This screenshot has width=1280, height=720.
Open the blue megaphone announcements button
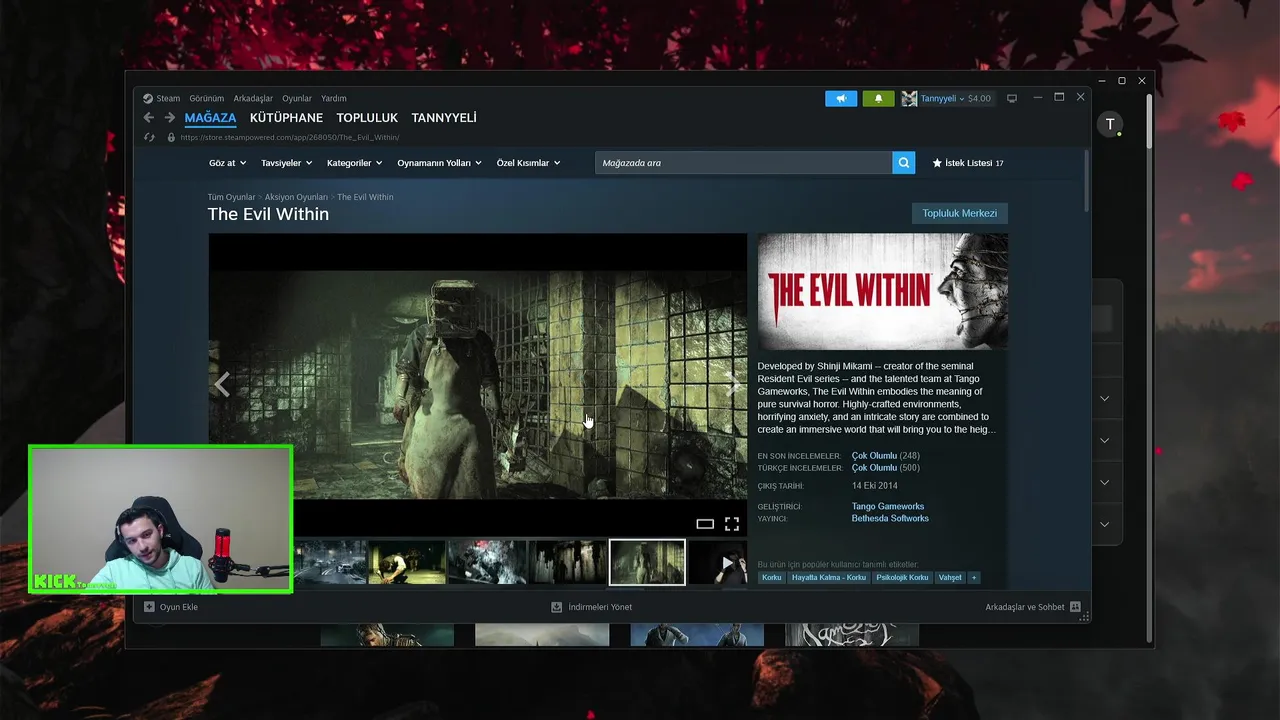[841, 98]
